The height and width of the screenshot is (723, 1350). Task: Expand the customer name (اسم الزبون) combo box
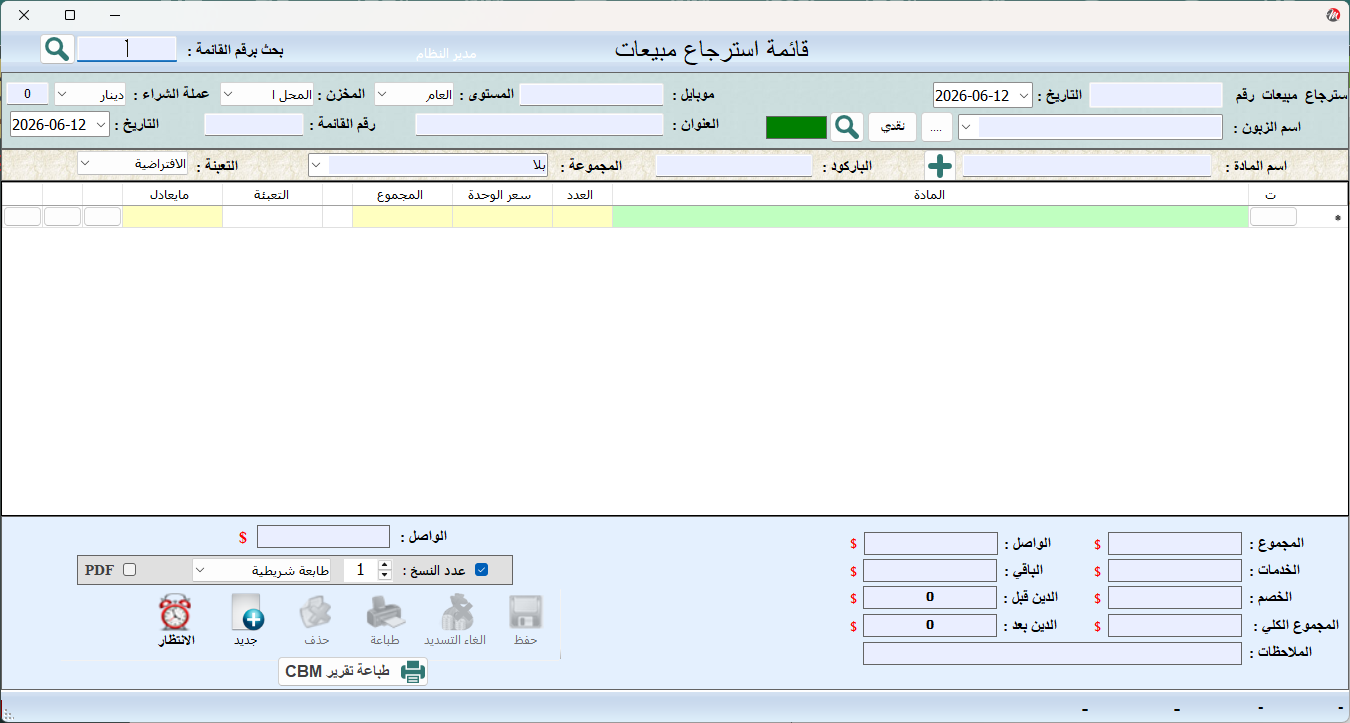click(x=967, y=127)
